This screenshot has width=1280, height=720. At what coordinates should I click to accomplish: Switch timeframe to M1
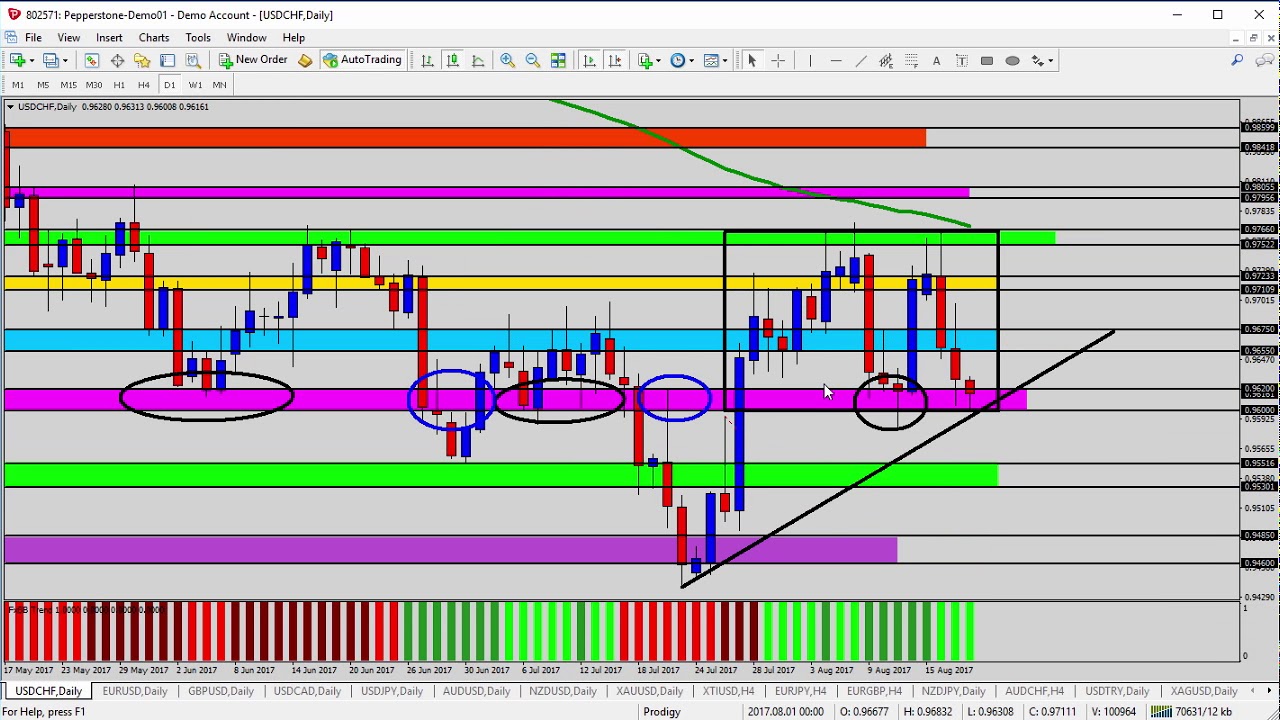(18, 85)
